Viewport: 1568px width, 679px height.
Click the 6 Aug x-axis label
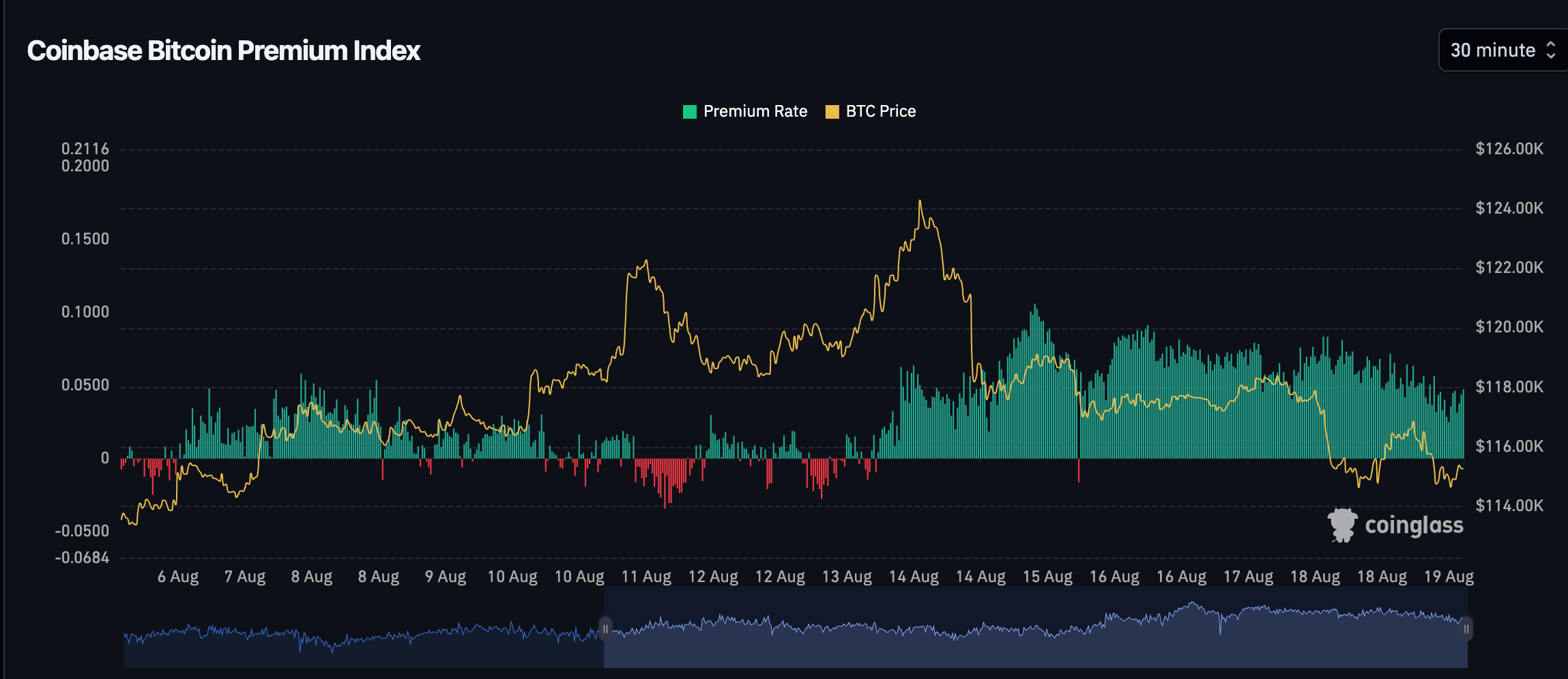[x=178, y=577]
